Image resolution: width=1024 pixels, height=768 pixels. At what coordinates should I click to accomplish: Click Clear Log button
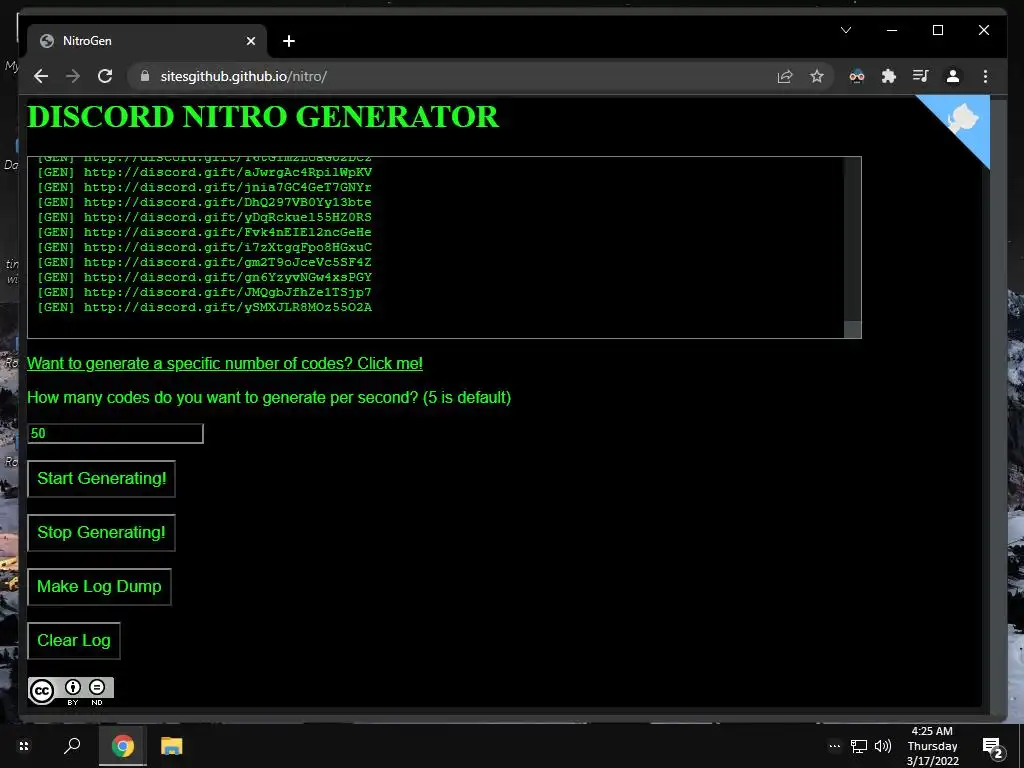coord(74,641)
